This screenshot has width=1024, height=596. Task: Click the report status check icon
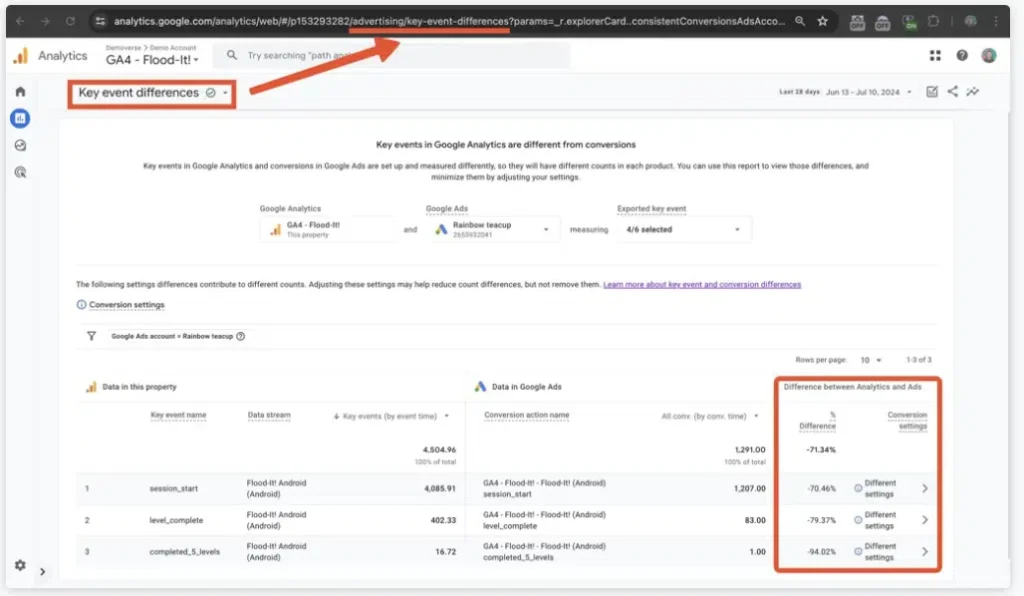[x=210, y=93]
